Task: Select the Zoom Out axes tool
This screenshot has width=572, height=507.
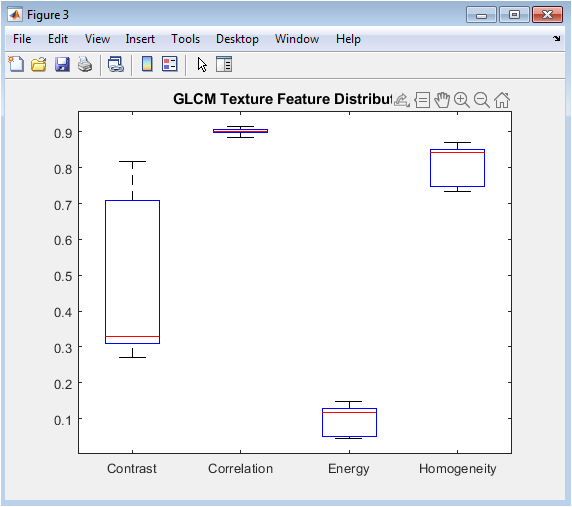Action: tap(482, 100)
